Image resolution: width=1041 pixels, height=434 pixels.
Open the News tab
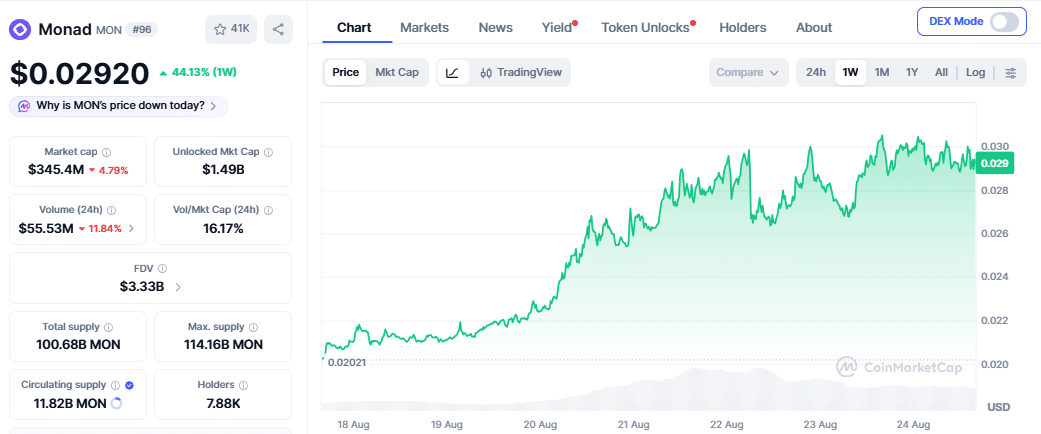pyautogui.click(x=496, y=28)
